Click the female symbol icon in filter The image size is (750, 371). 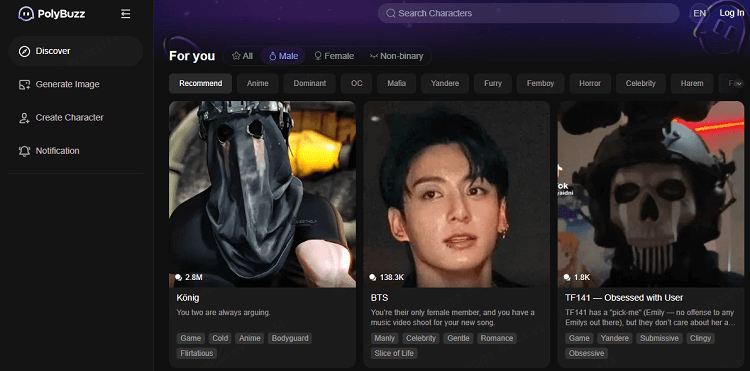click(x=318, y=56)
